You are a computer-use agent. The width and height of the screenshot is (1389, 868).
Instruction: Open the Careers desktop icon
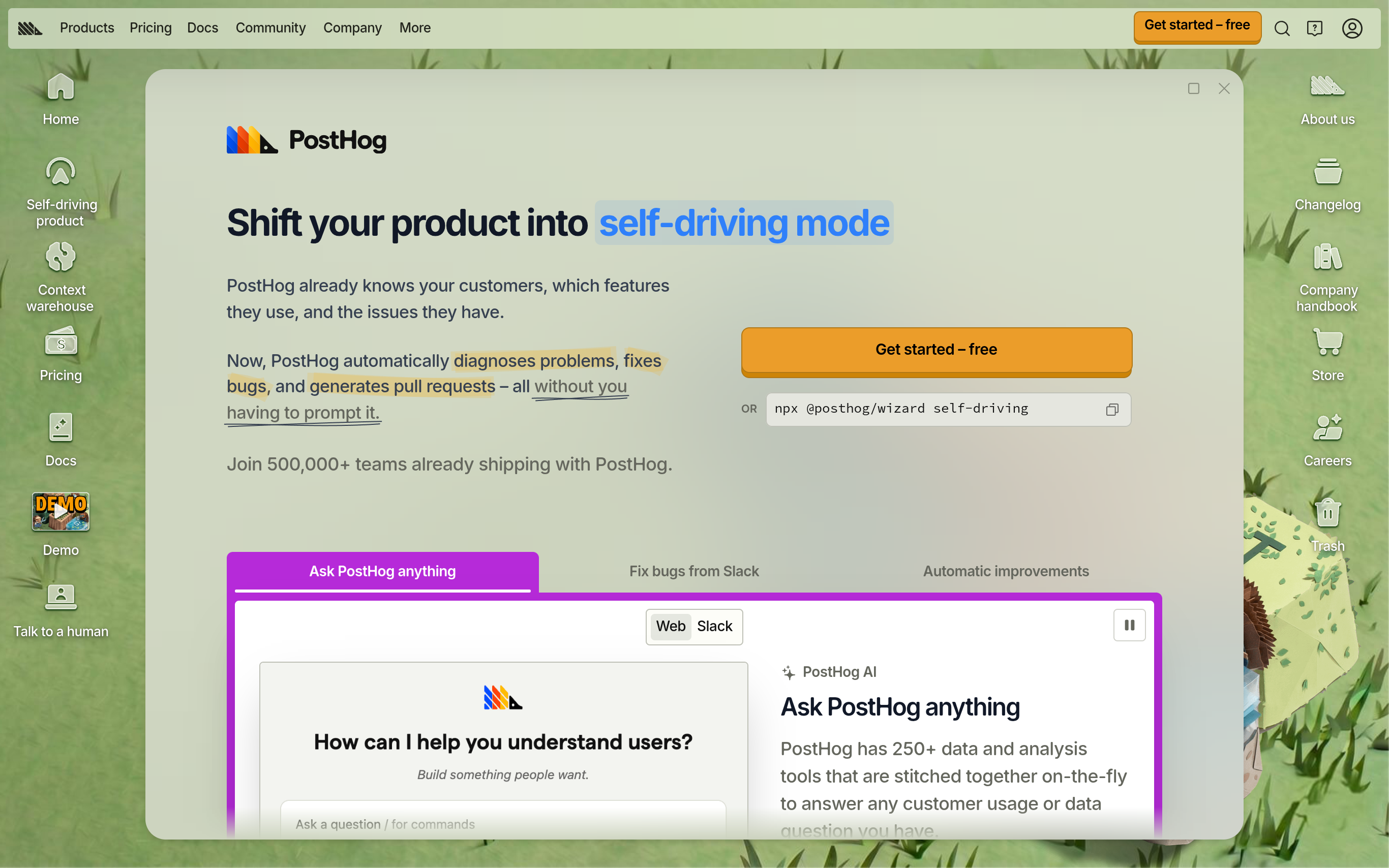[1327, 440]
